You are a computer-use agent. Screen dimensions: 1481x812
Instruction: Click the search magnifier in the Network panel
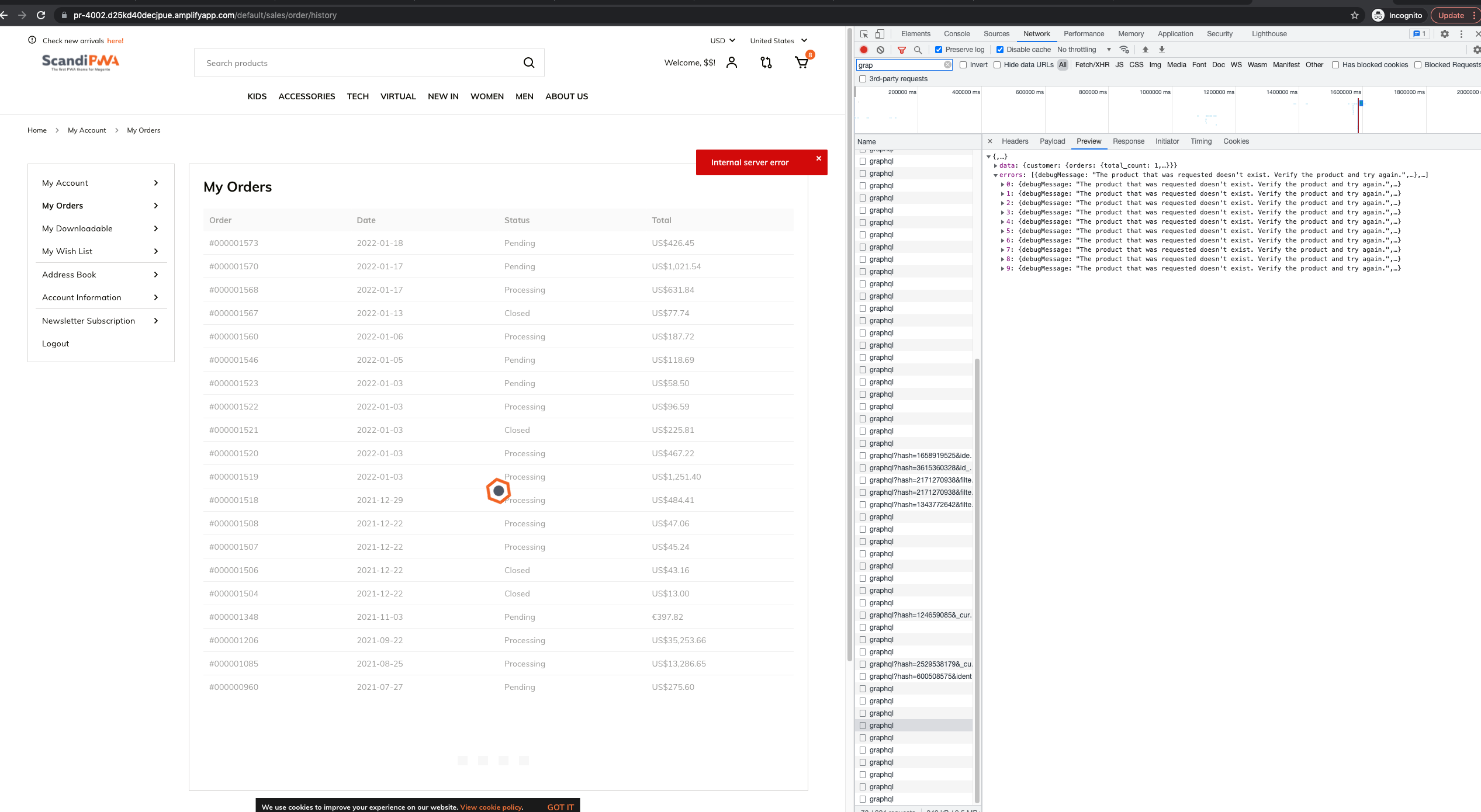point(918,50)
